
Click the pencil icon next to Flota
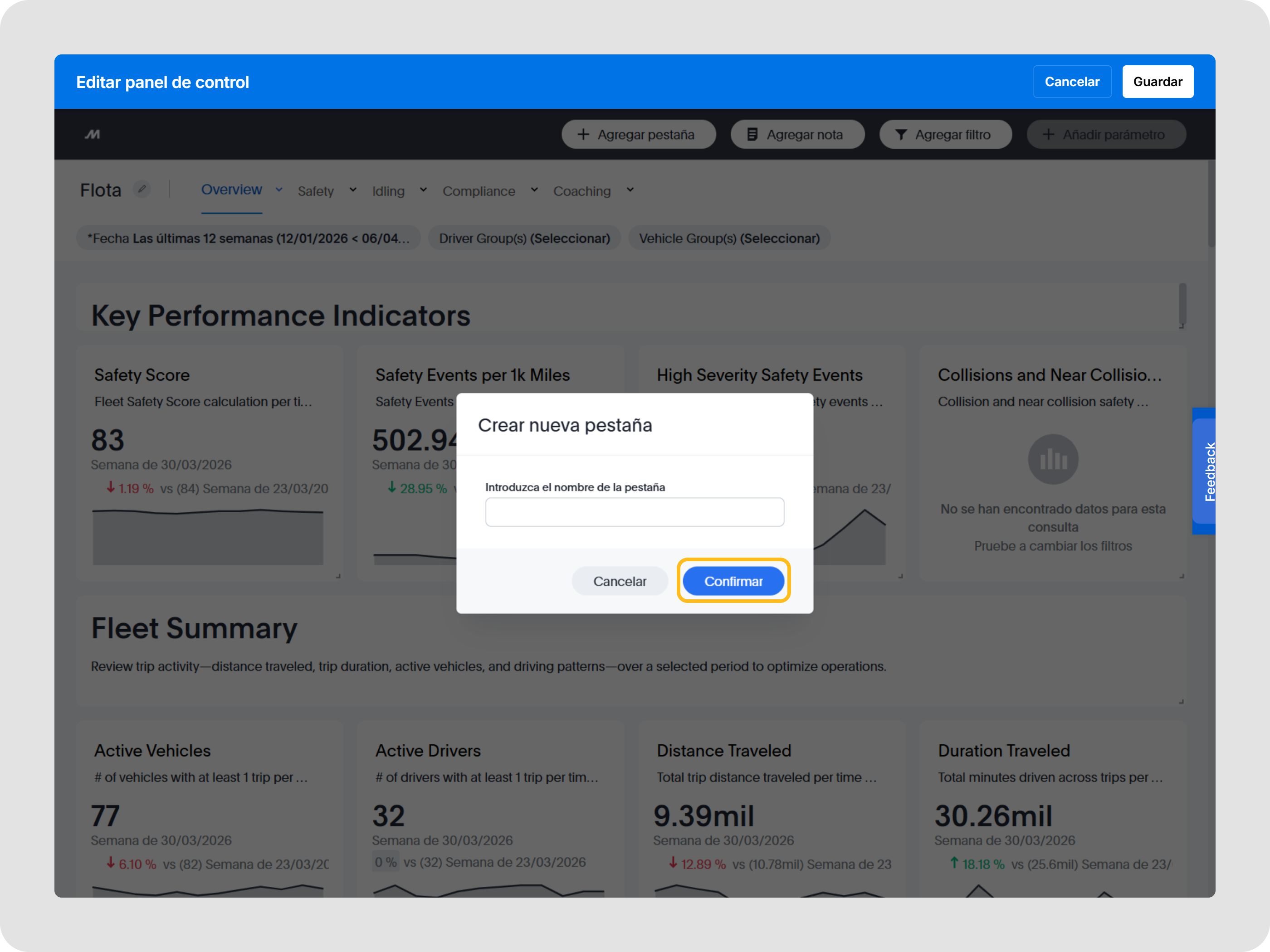tap(142, 189)
